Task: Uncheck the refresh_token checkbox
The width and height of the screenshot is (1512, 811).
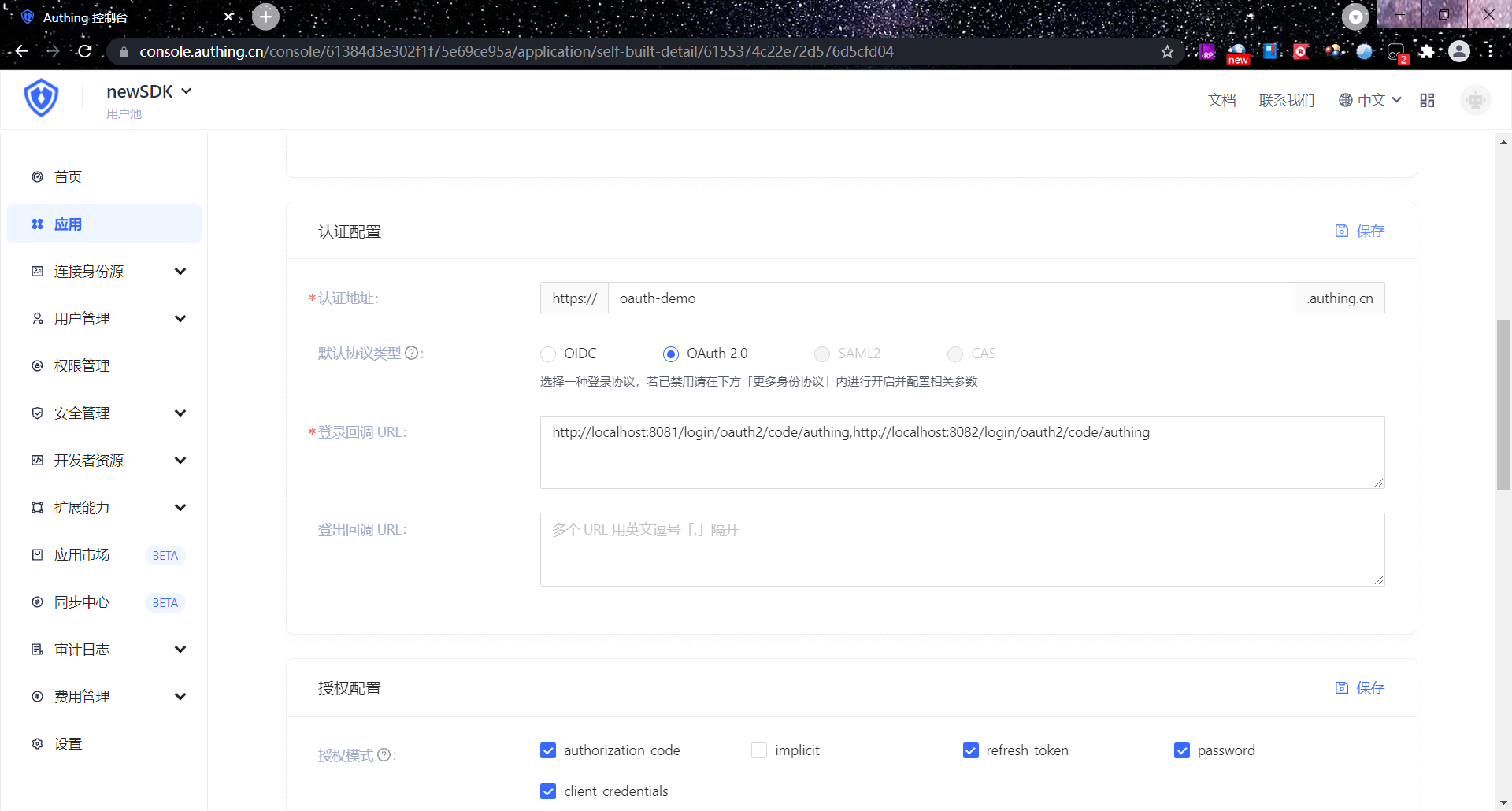Action: coord(970,750)
